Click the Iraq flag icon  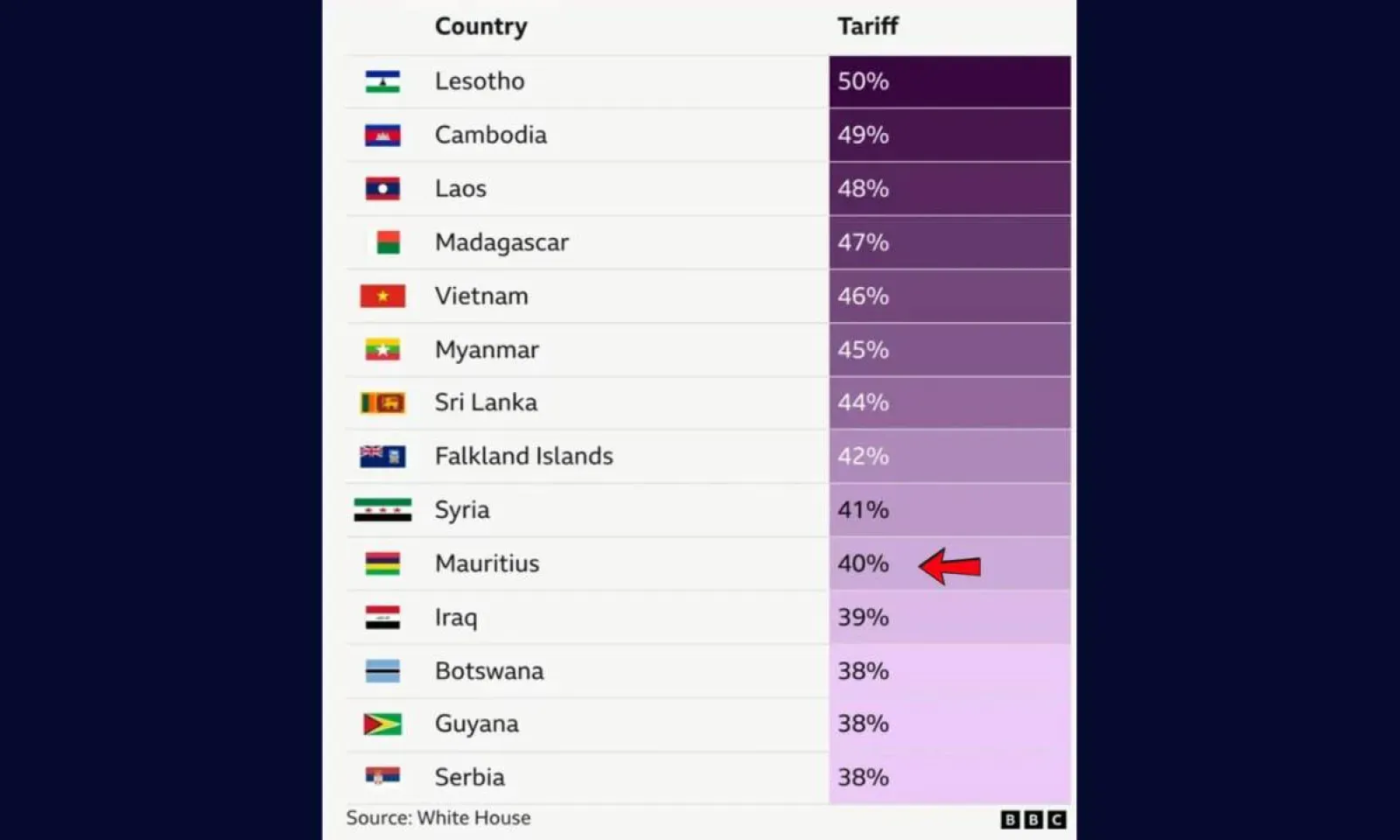click(382, 617)
